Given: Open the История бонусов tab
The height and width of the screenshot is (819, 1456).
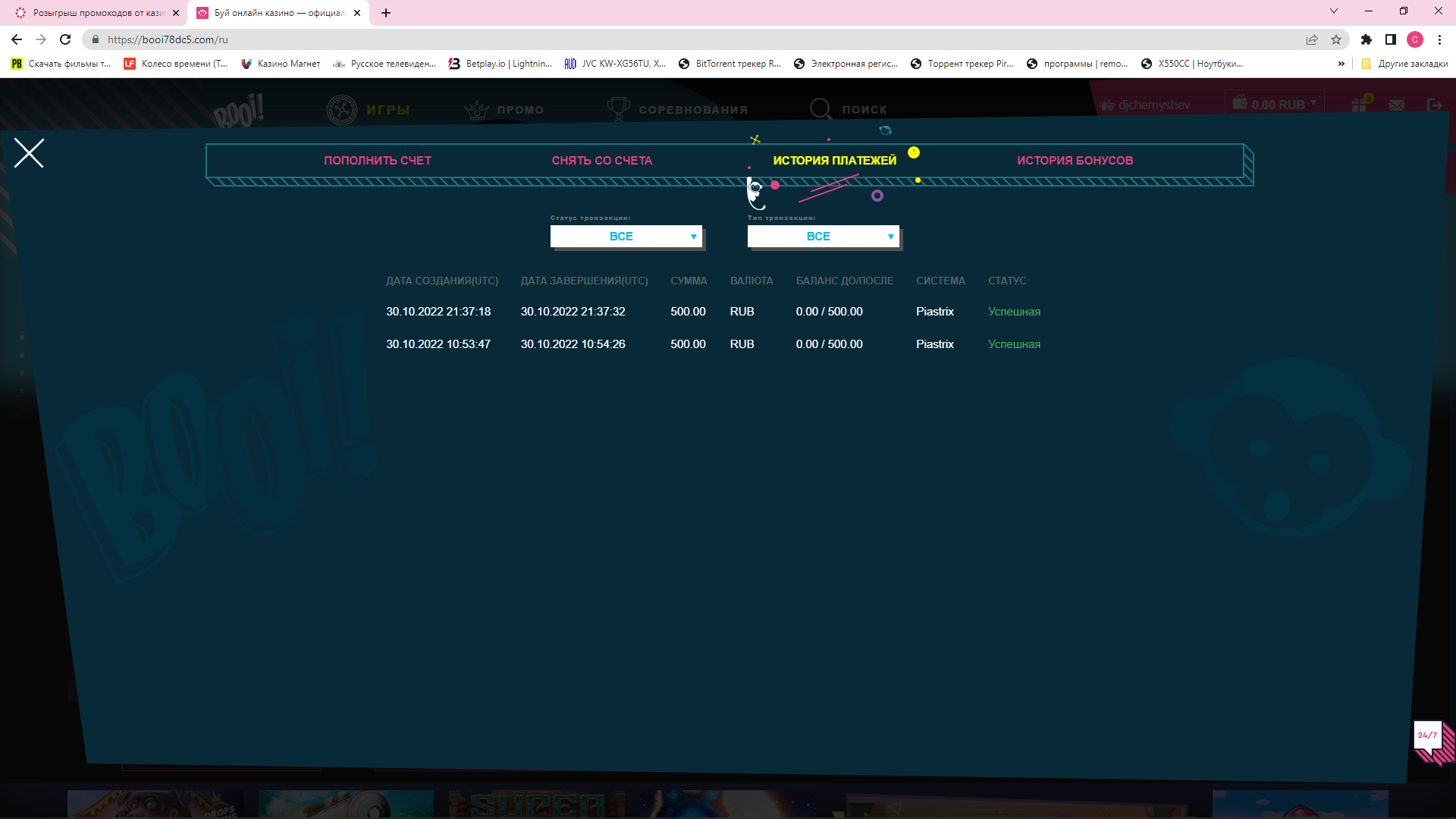Looking at the screenshot, I should pyautogui.click(x=1075, y=161).
